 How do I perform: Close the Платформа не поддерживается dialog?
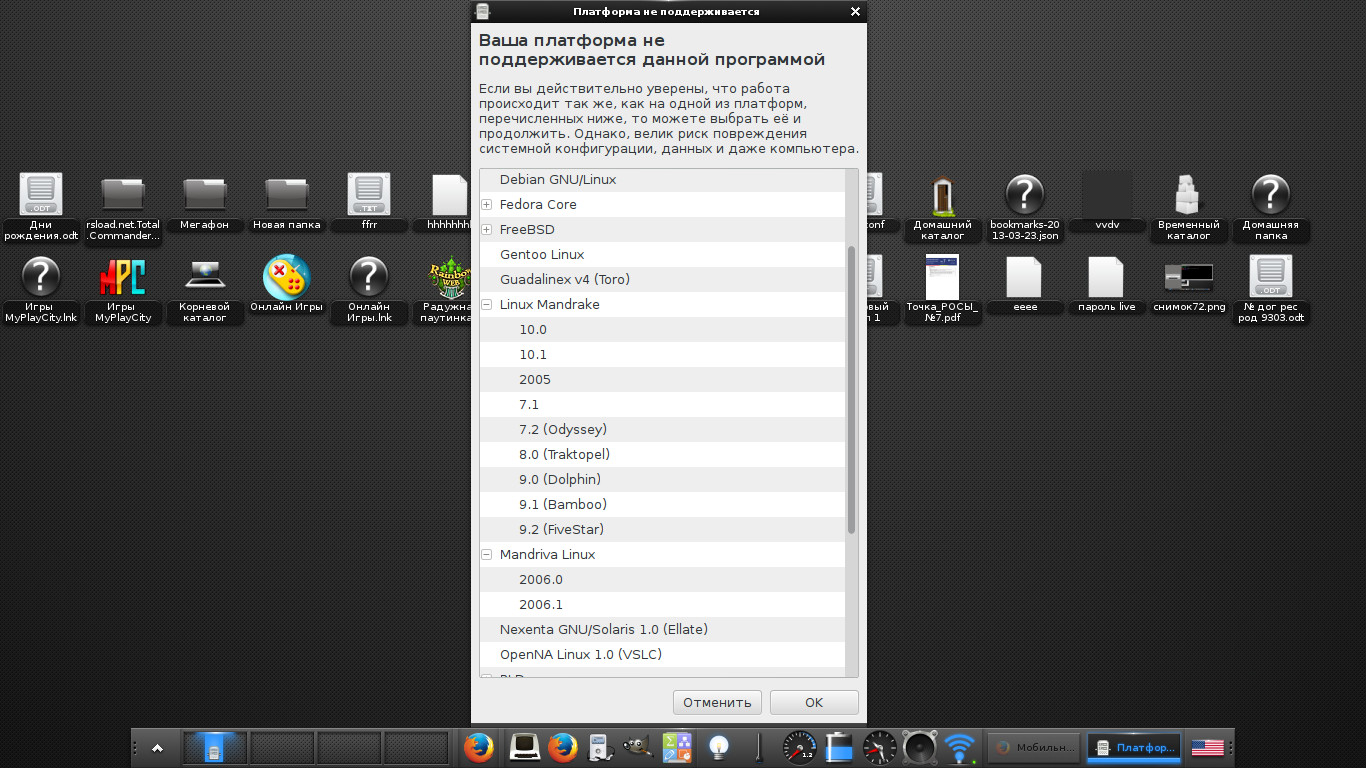coord(855,12)
